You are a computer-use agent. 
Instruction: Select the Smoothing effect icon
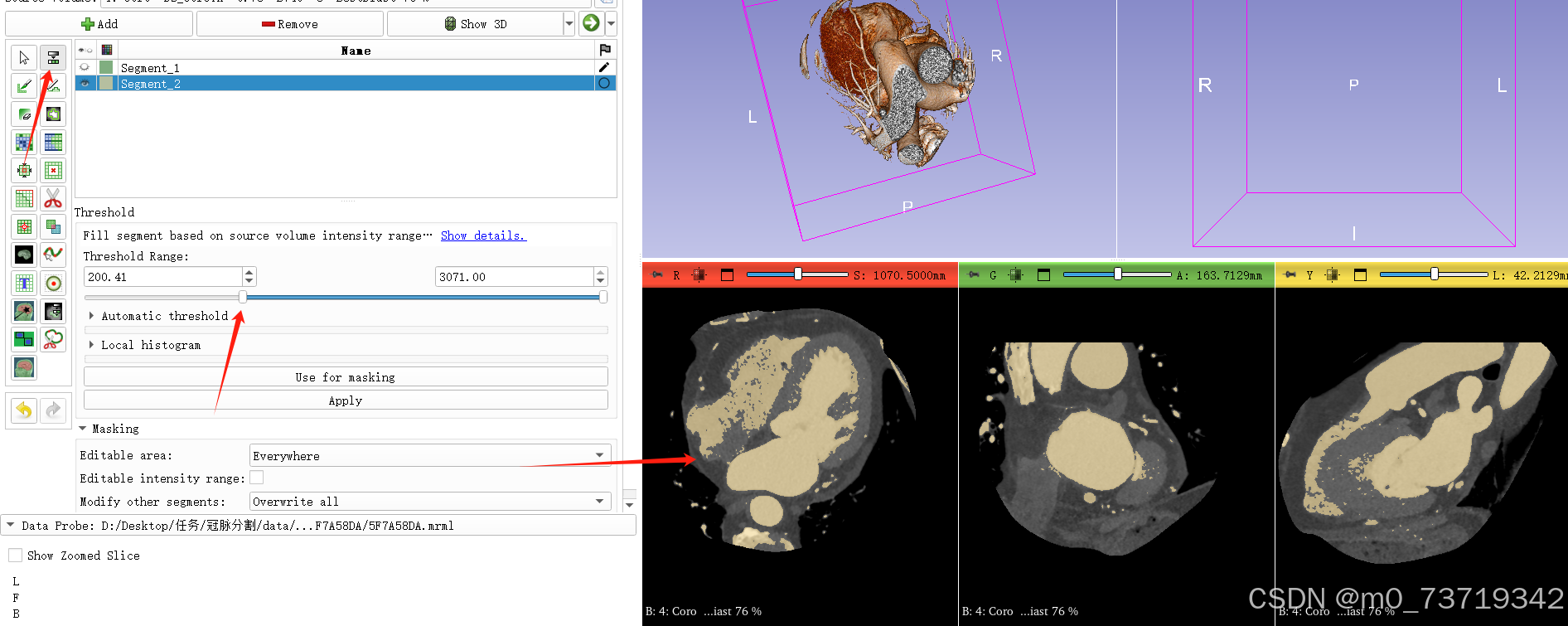click(x=24, y=198)
